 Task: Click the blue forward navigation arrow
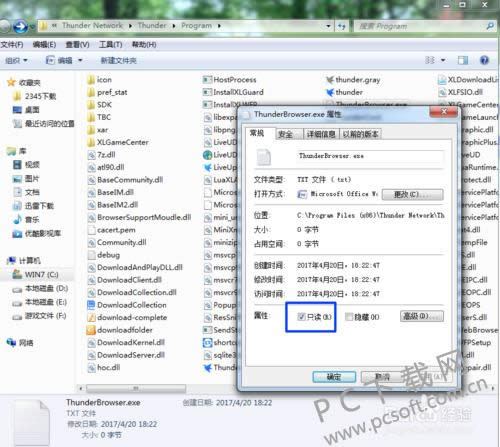(x=21, y=26)
